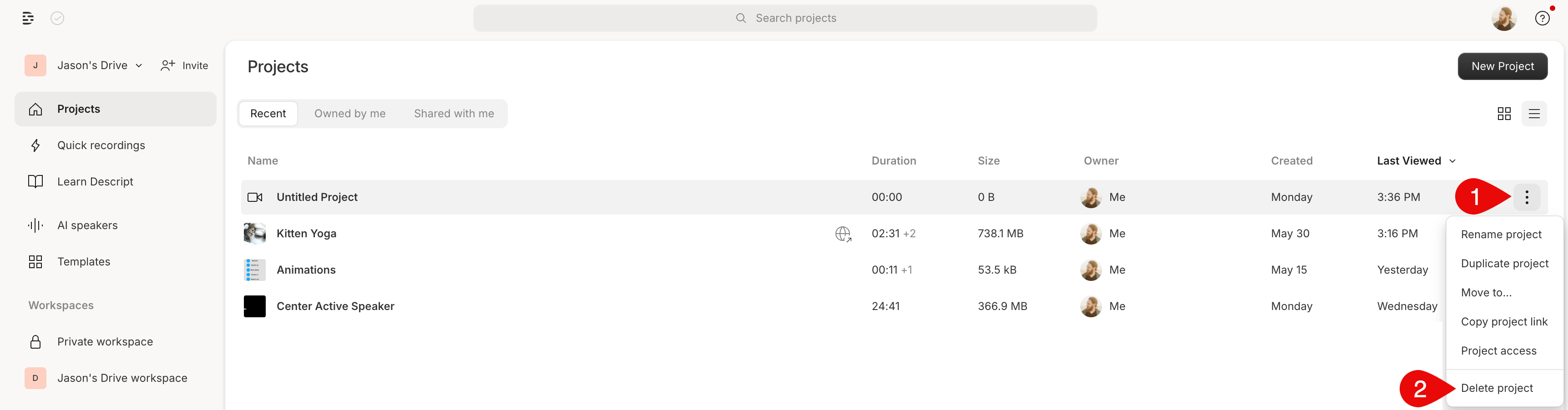The width and height of the screenshot is (1568, 410).
Task: Expand the Jason's Drive dropdown
Action: coord(139,66)
